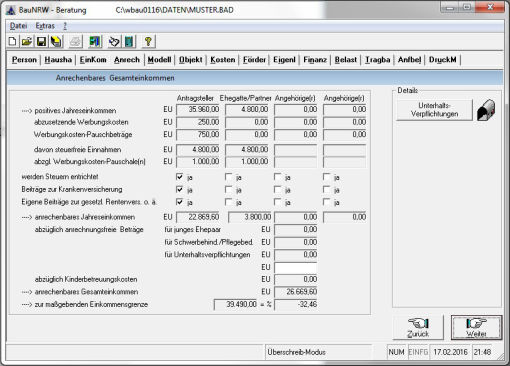Go to the Modell tab
Viewport: 510px width, 366px height.
coord(159,60)
